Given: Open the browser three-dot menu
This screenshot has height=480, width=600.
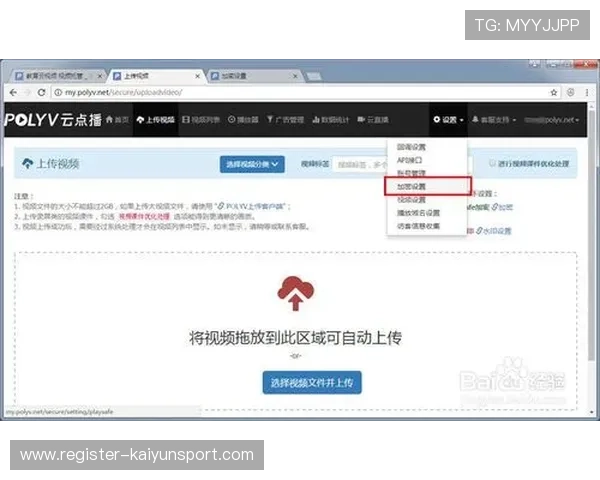Looking at the screenshot, I should click(x=587, y=92).
